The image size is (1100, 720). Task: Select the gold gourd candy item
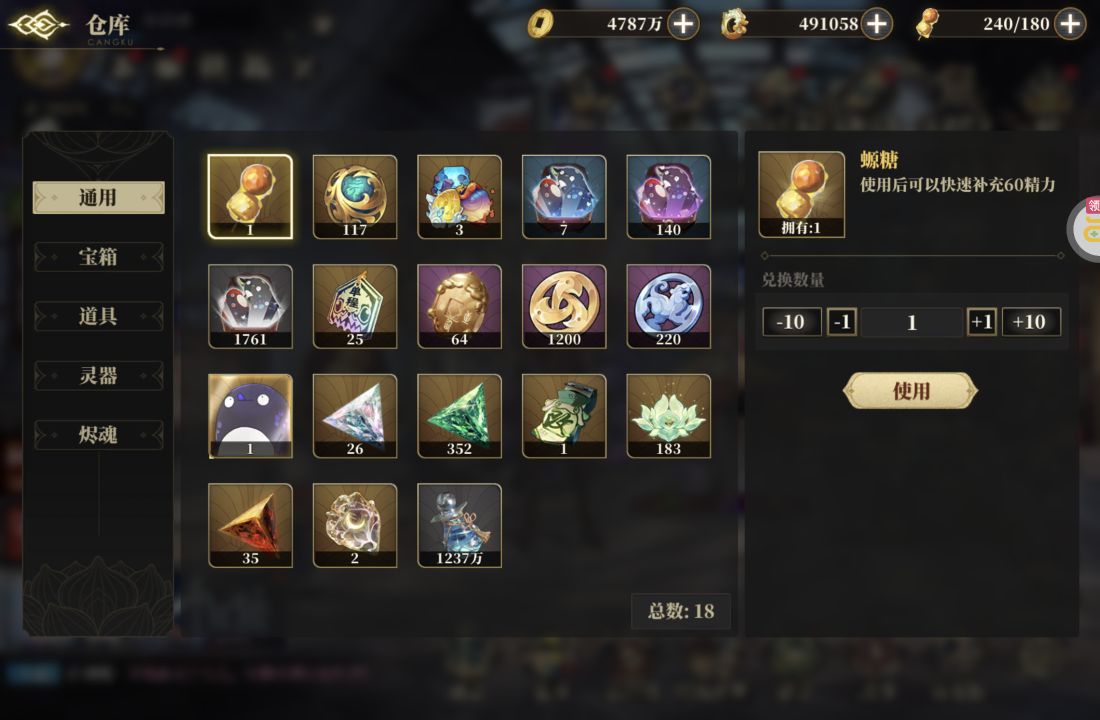coord(250,196)
